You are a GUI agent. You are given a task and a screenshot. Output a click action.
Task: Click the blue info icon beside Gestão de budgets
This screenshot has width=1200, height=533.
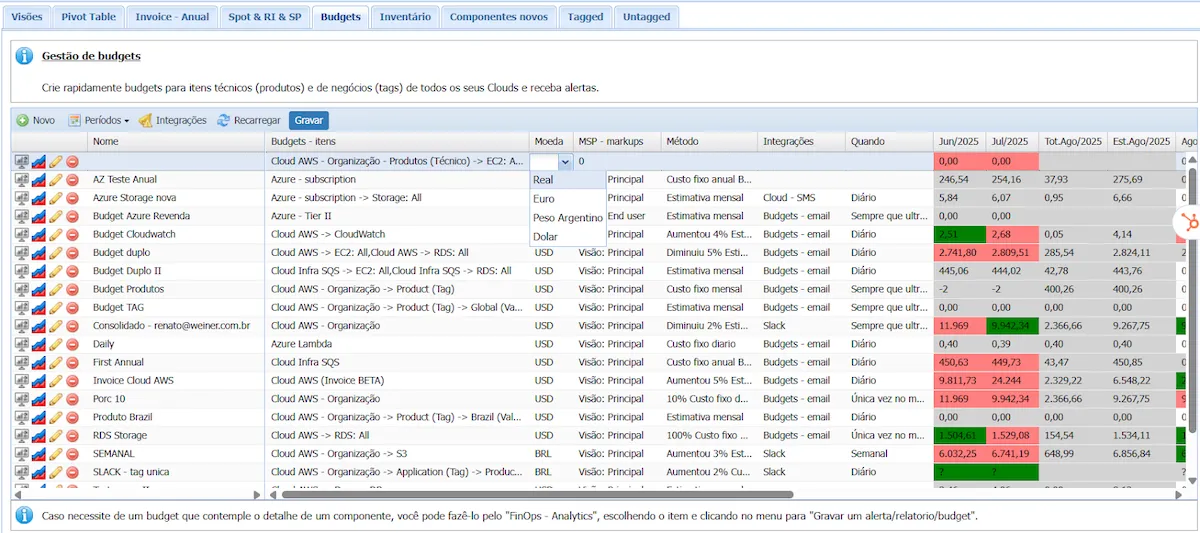[25, 57]
